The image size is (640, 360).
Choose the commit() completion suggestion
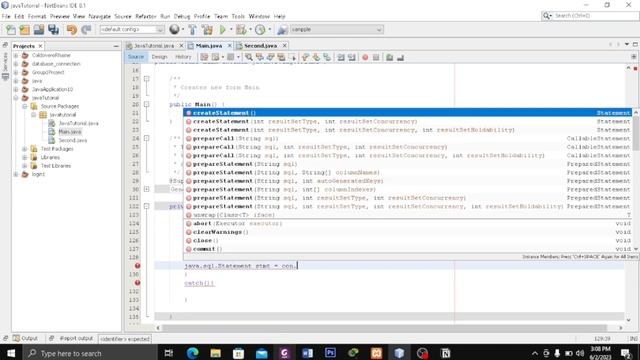(x=407, y=249)
